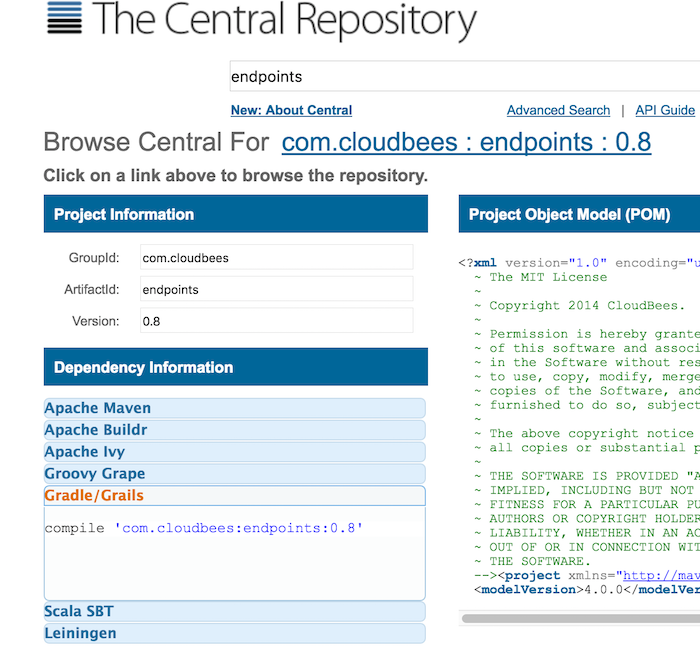
Task: Click 'Copyright 2014 CloudBees.' line in POM
Action: click(x=587, y=306)
